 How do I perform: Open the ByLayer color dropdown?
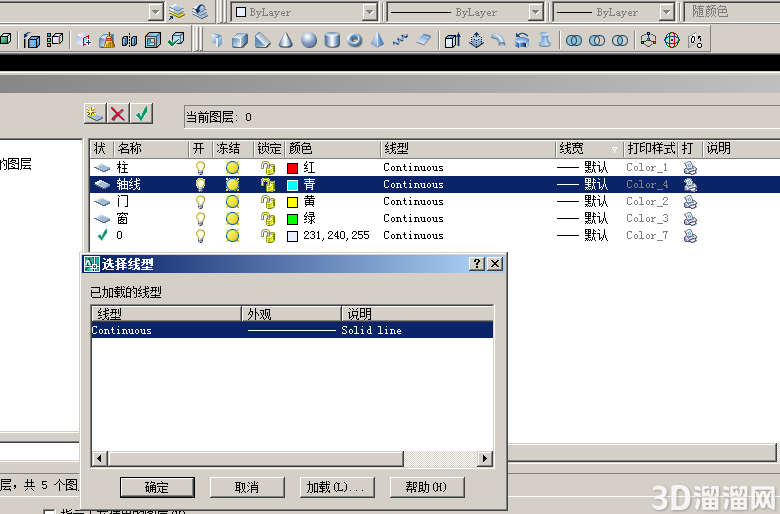click(305, 12)
